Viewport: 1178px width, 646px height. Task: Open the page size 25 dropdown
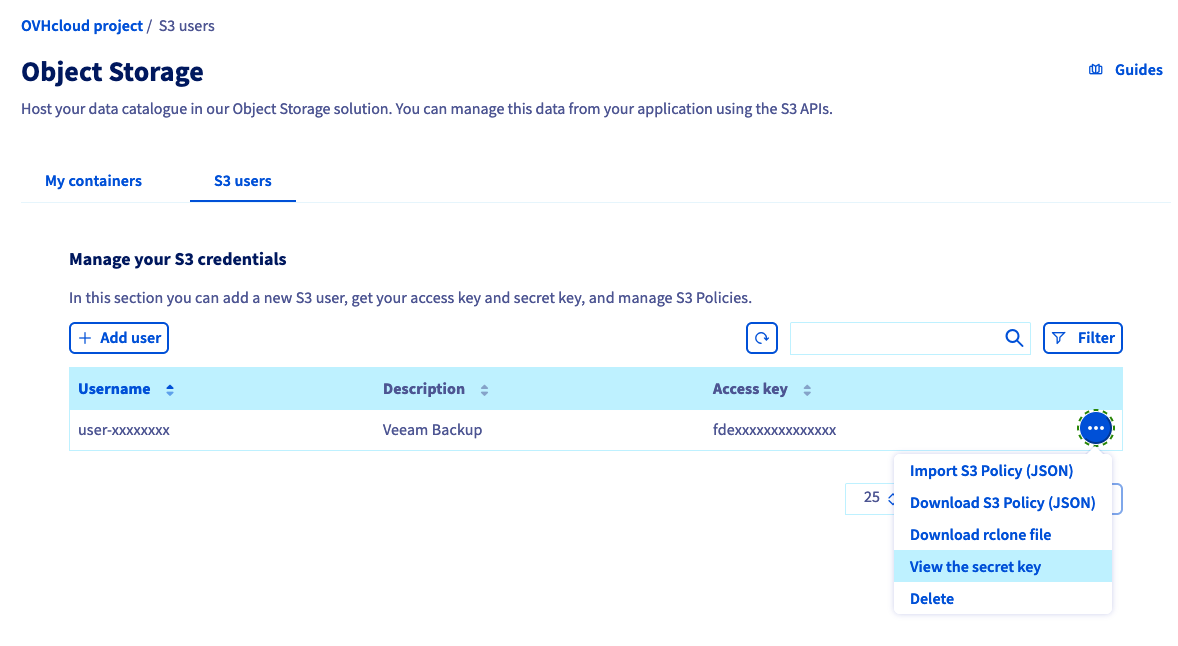[873, 498]
